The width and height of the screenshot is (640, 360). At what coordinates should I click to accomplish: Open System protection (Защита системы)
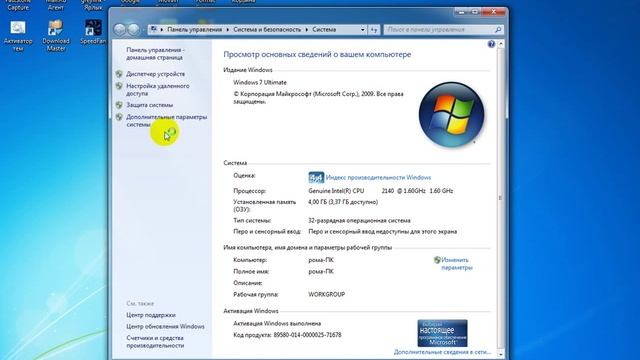pos(149,105)
